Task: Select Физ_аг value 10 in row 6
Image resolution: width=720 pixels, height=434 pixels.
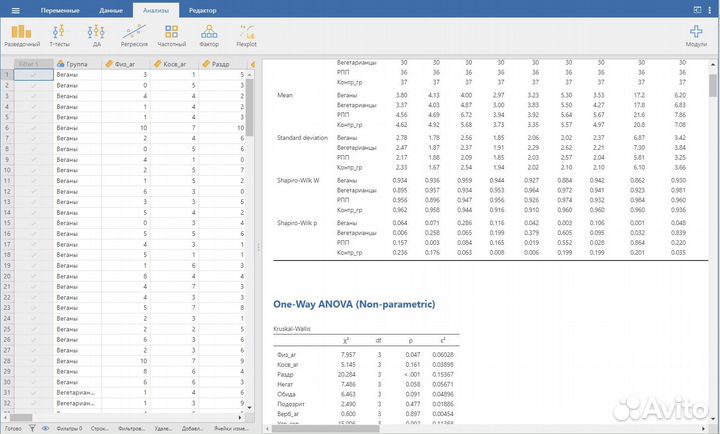Action: pyautogui.click(x=125, y=128)
